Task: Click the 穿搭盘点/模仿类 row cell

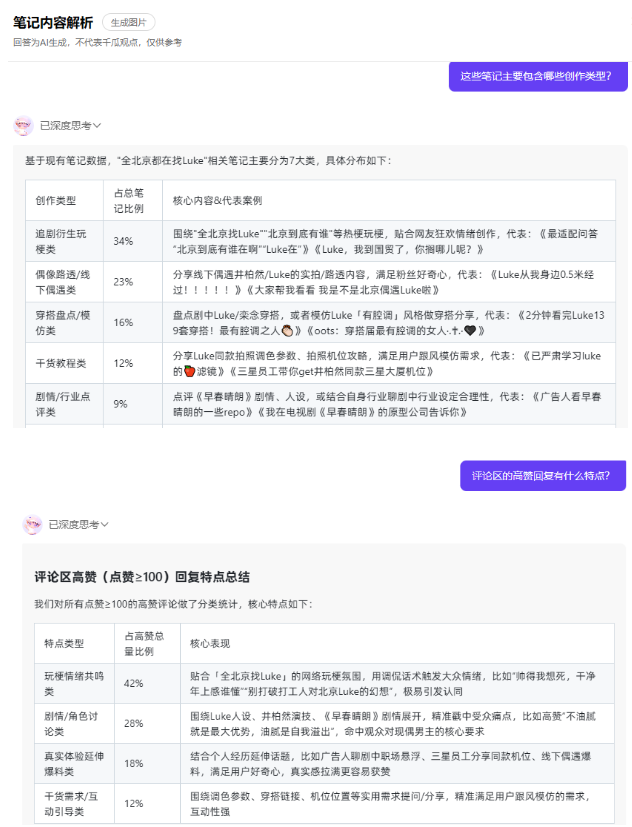Action: click(64, 322)
